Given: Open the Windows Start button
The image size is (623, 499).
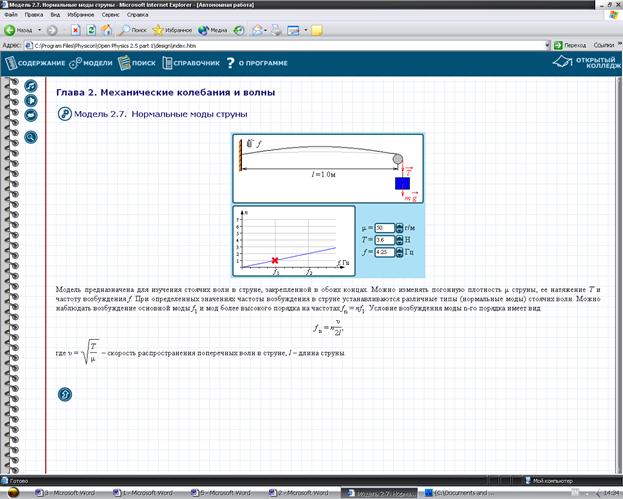Looking at the screenshot, I should click(x=13, y=493).
